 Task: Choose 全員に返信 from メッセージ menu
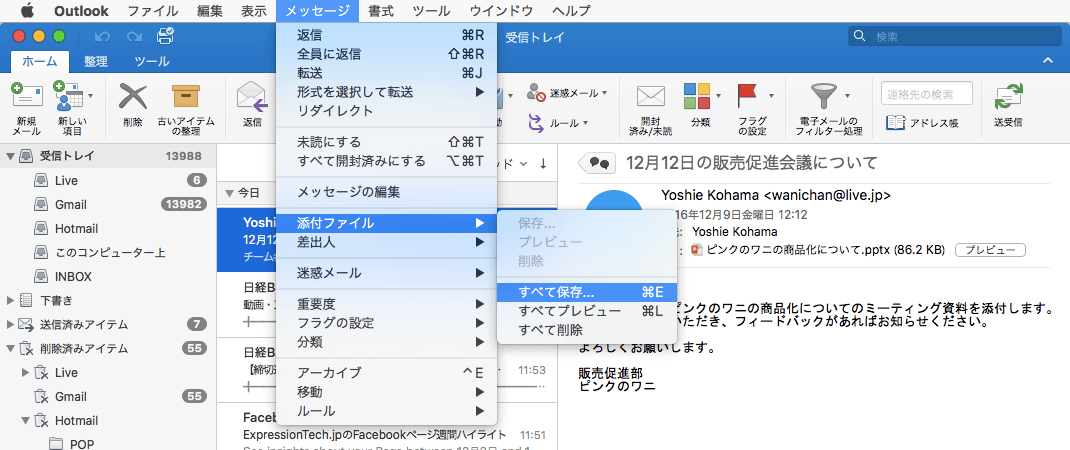[386, 54]
